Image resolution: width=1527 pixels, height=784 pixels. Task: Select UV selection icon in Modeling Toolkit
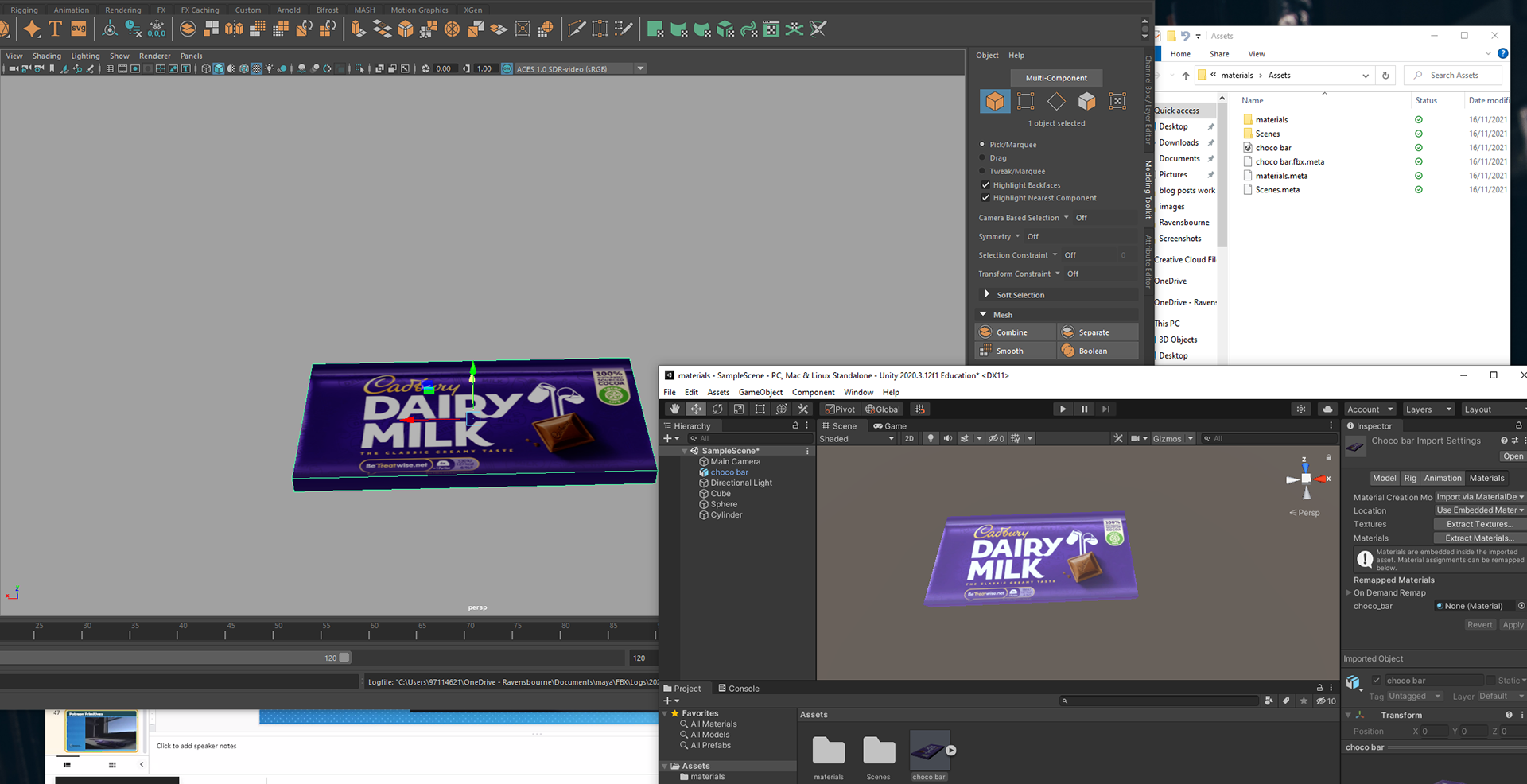point(1117,101)
